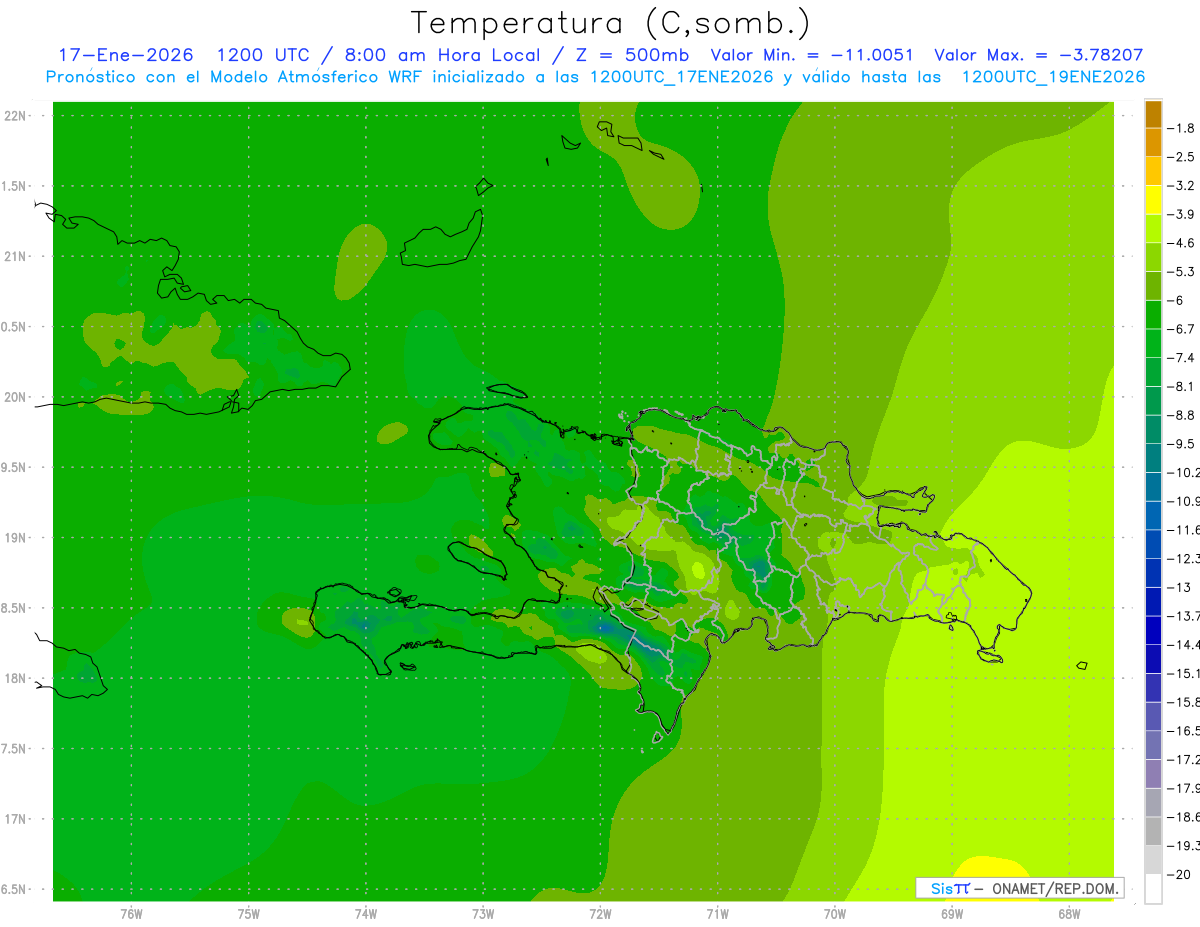
Task: Click the '74W' longitude label
Action: click(366, 914)
